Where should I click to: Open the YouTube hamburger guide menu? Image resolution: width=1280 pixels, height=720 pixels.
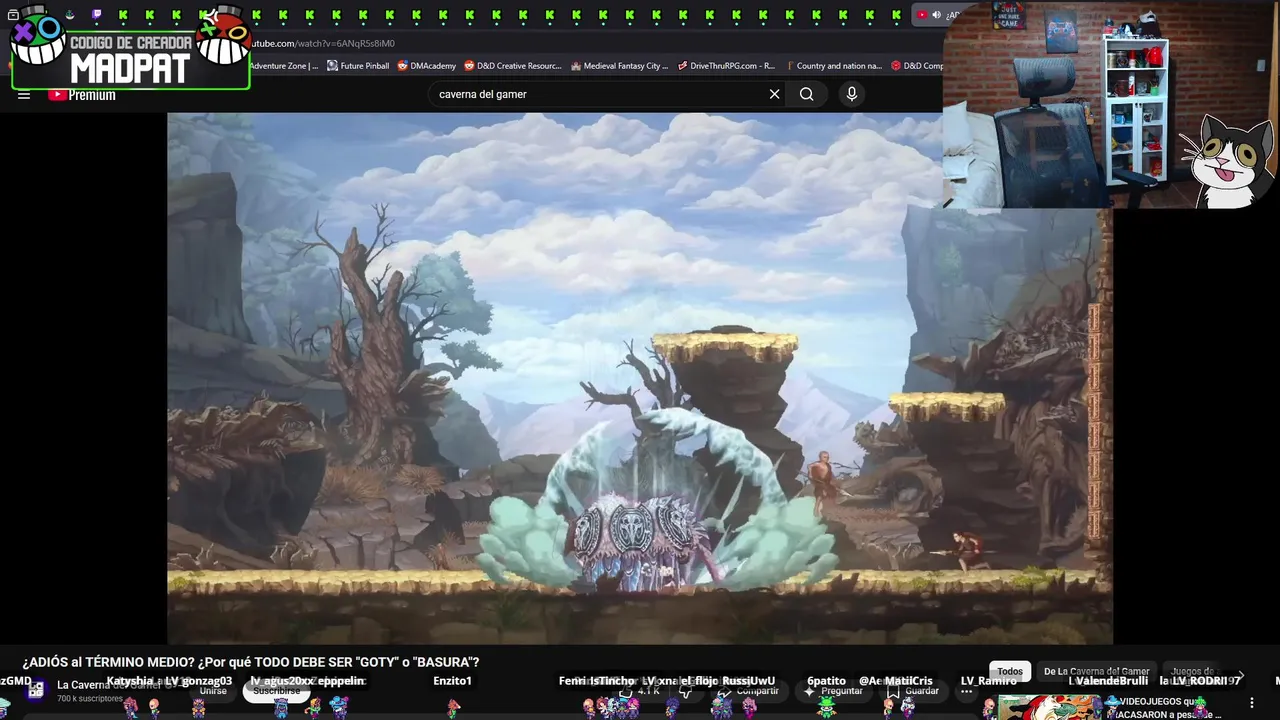coord(24,95)
